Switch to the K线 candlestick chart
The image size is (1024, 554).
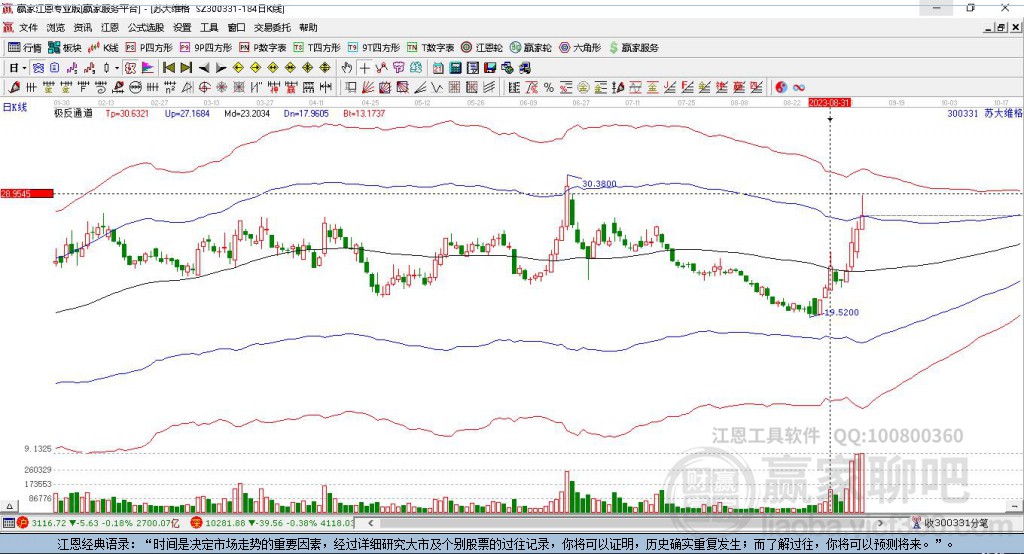coord(104,47)
